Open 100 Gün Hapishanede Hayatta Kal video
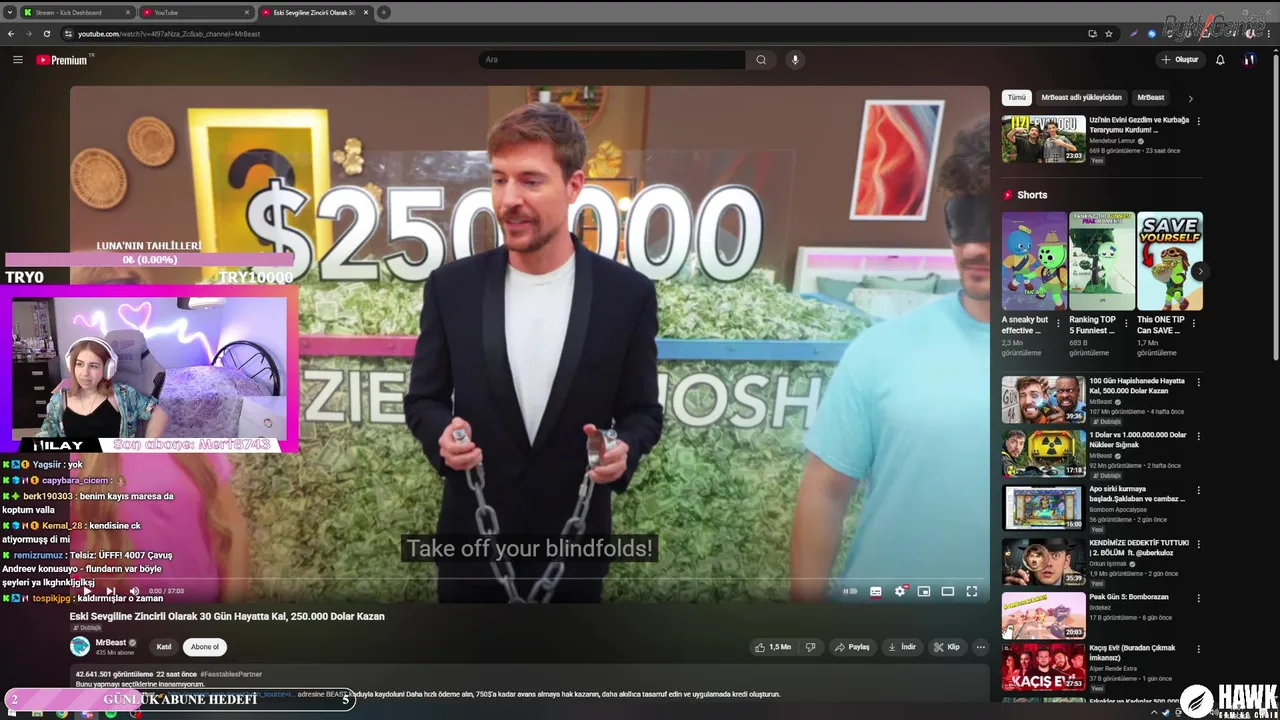1280x720 pixels. 1043,399
